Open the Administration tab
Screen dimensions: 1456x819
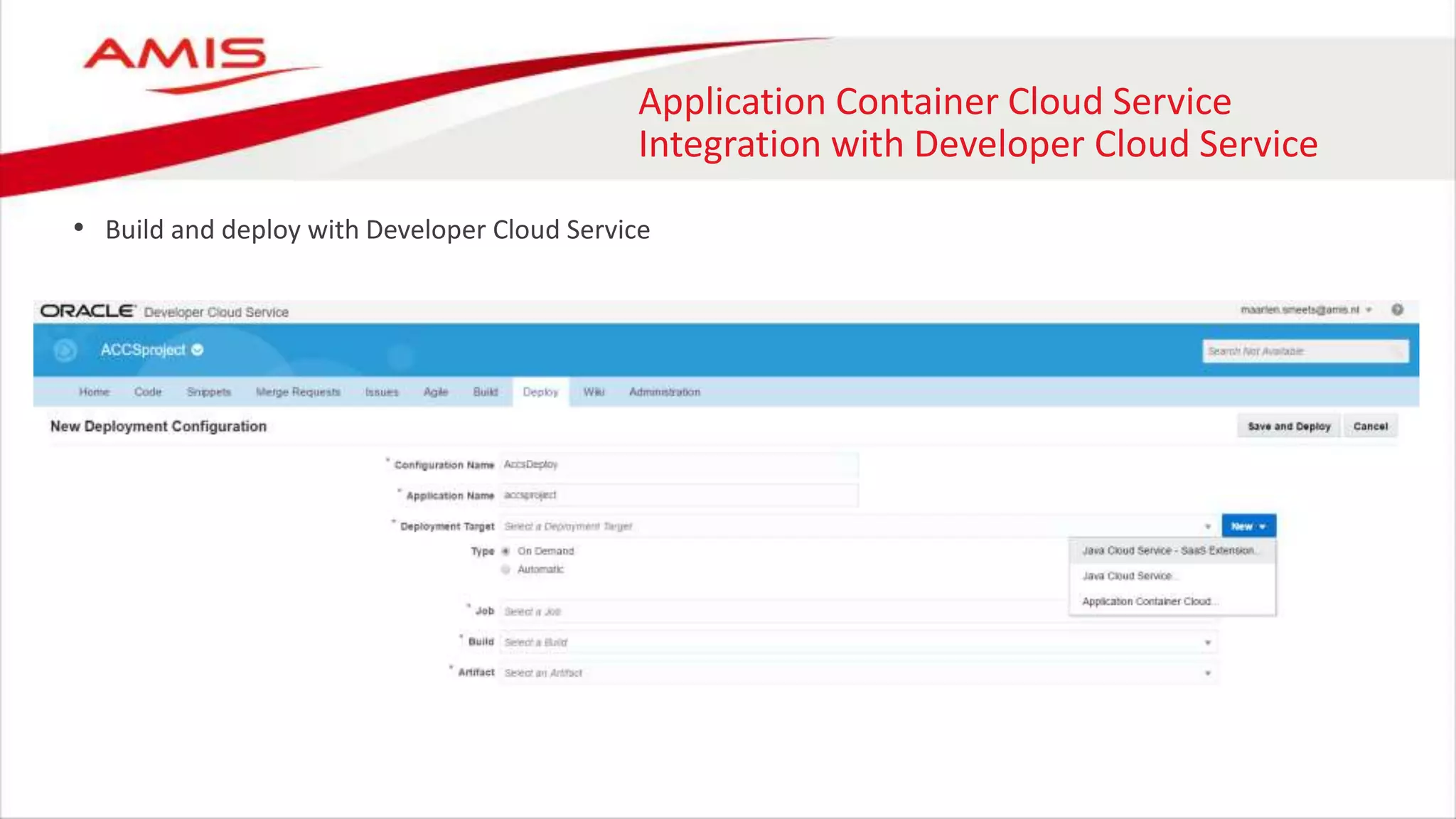pos(665,392)
